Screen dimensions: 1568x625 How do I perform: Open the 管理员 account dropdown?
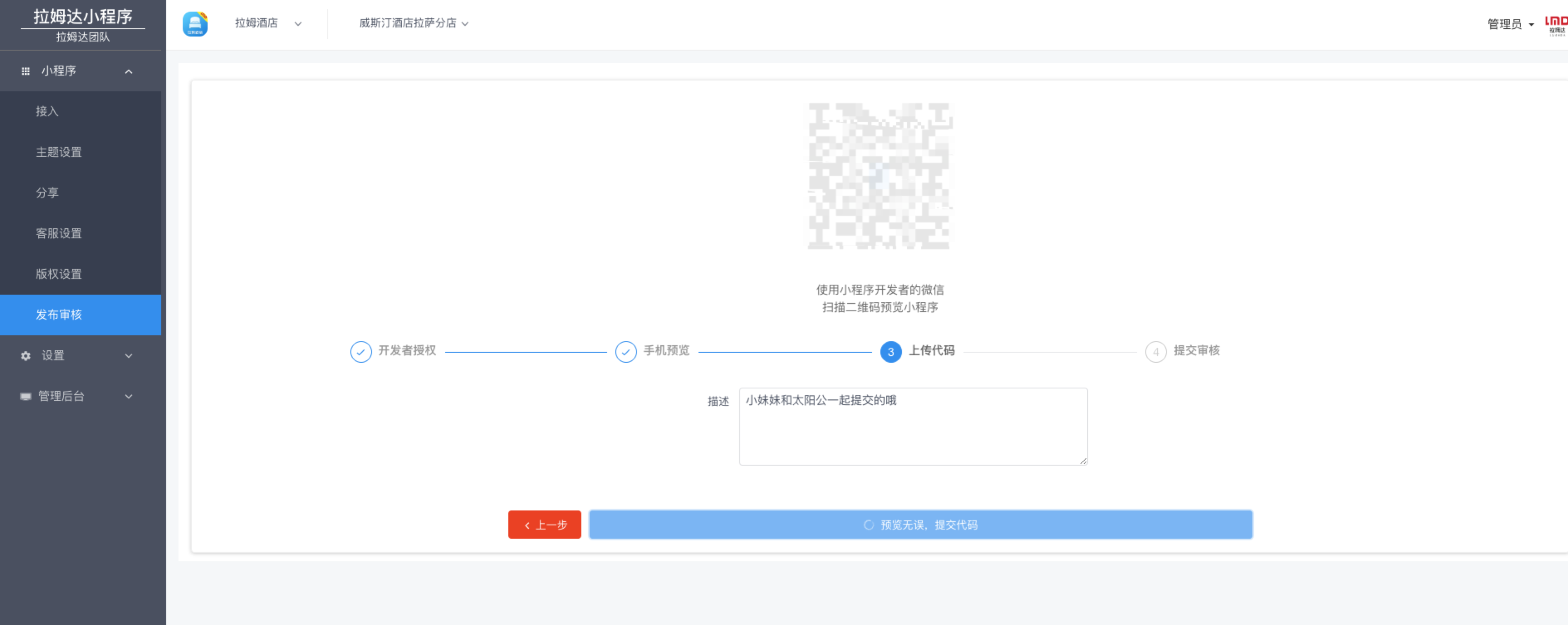point(1511,24)
